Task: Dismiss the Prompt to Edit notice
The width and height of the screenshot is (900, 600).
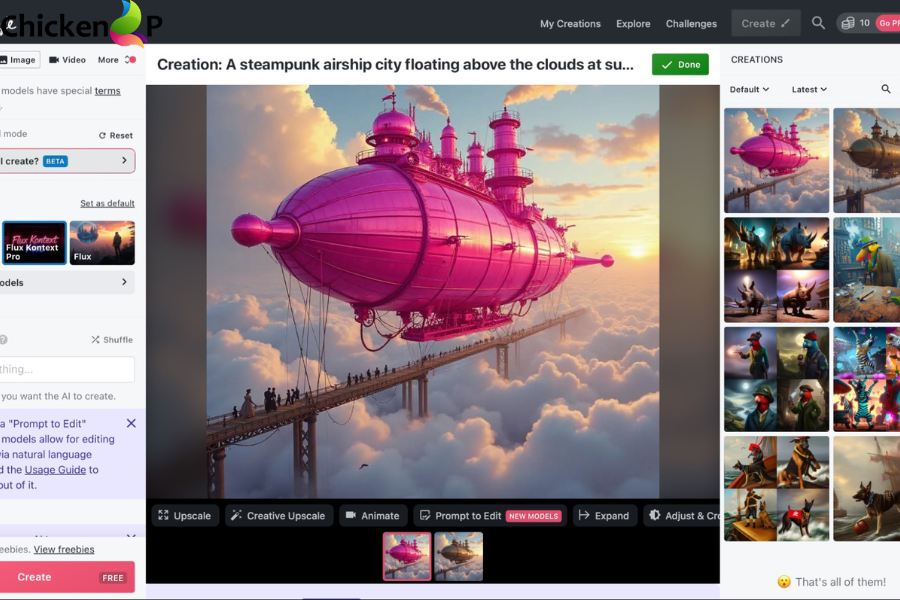Action: point(130,423)
